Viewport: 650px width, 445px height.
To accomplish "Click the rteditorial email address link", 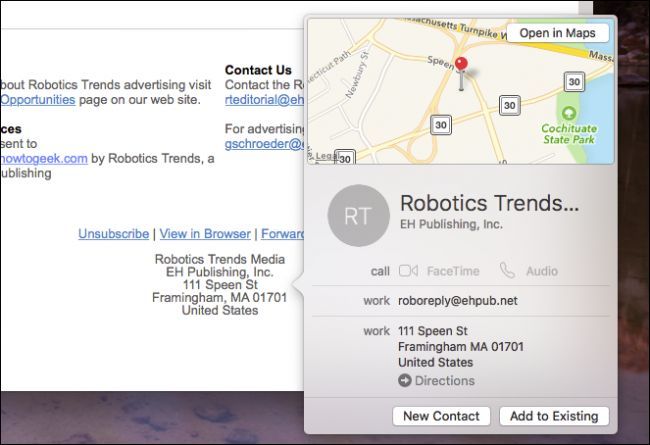I will [264, 100].
